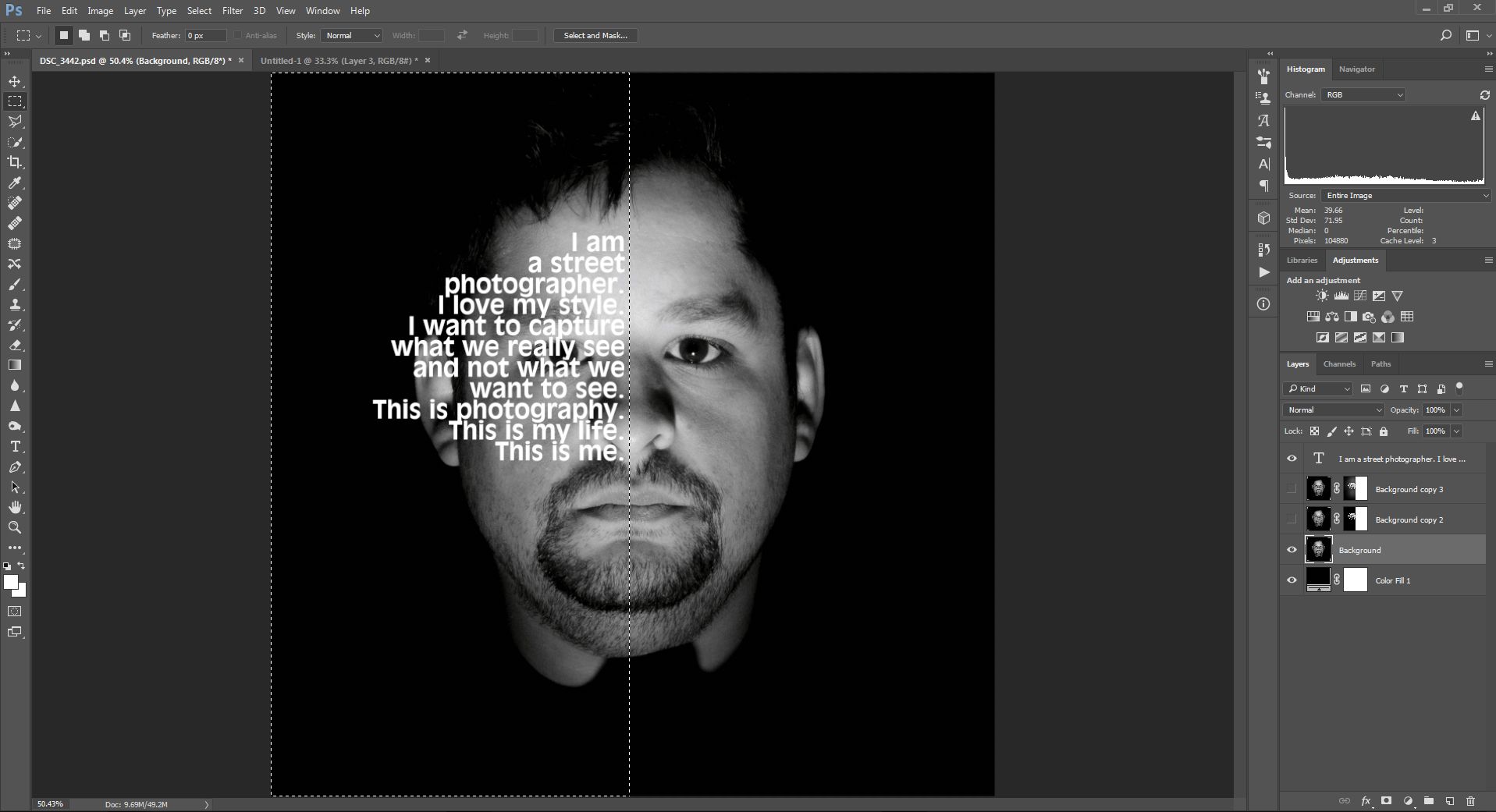Screen dimensions: 1496x812
Task: Toggle Lock transparent pixels
Action: (1315, 431)
